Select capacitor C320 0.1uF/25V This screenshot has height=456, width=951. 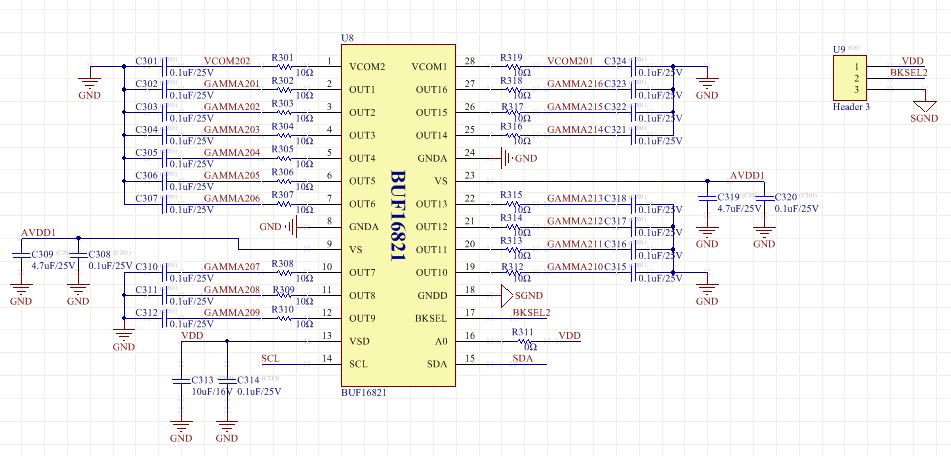pyautogui.click(x=764, y=198)
